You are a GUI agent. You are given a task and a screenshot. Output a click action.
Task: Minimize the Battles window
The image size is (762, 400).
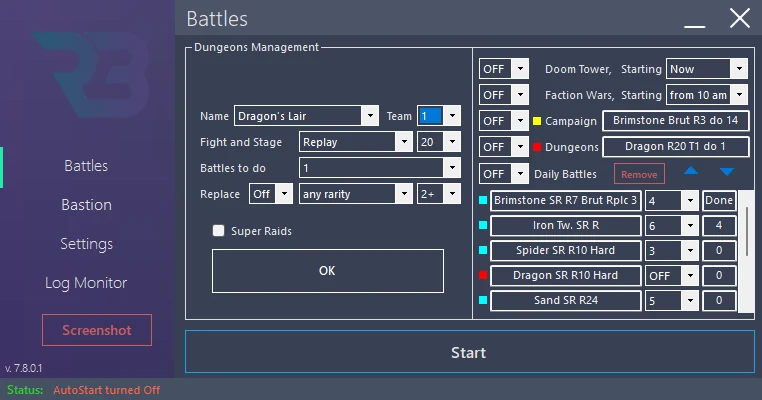click(694, 26)
